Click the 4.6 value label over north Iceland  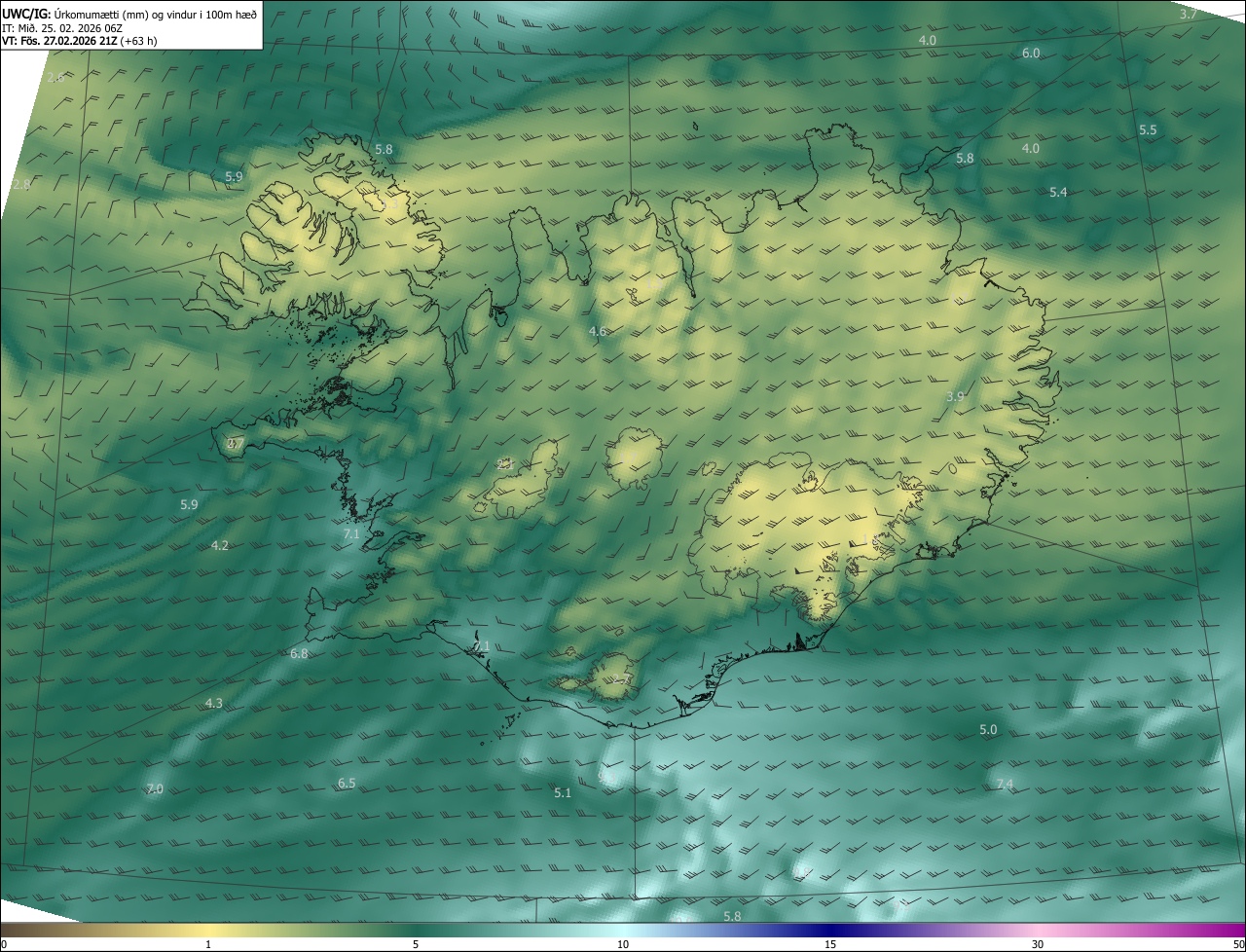(x=598, y=331)
